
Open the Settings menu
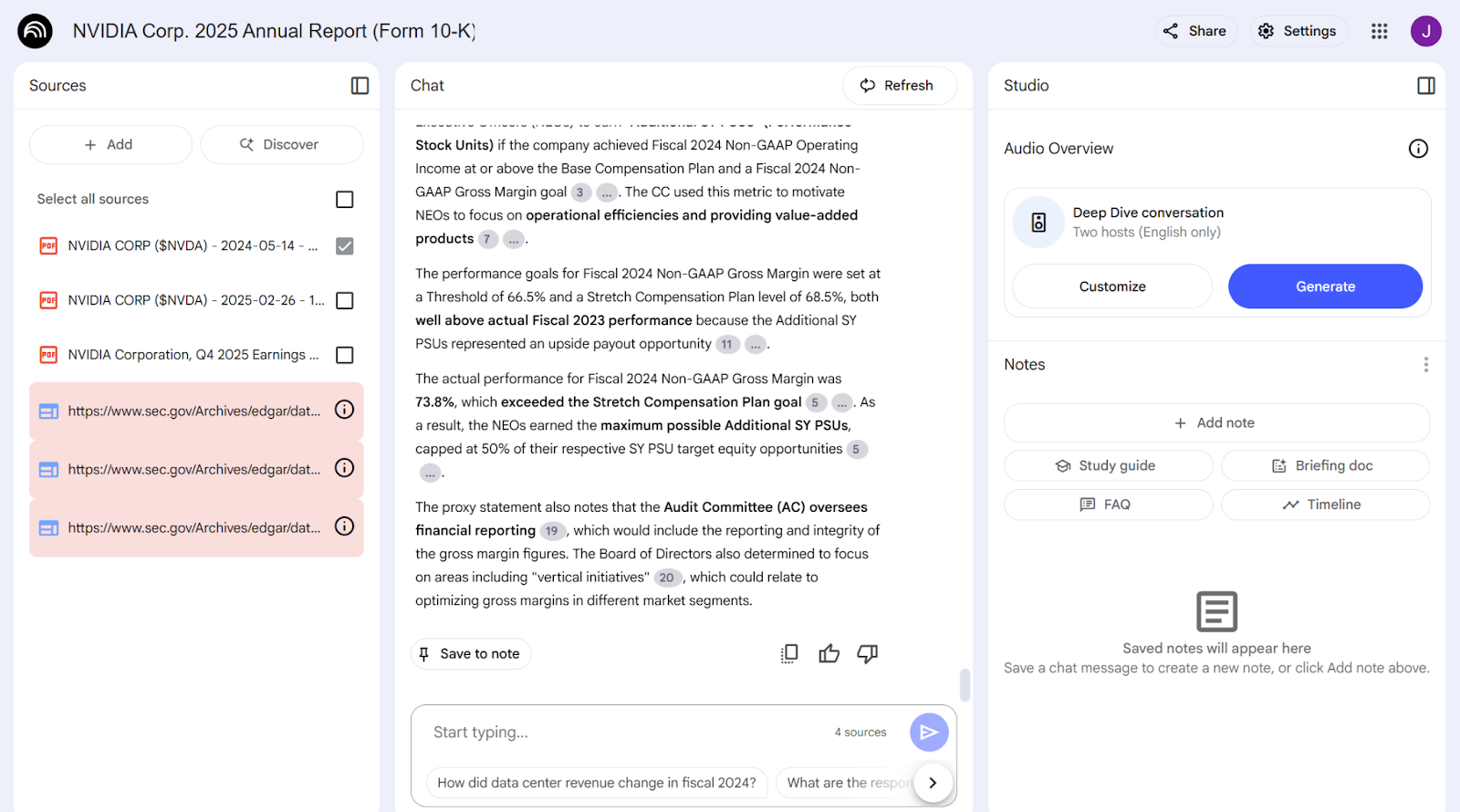coord(1298,31)
